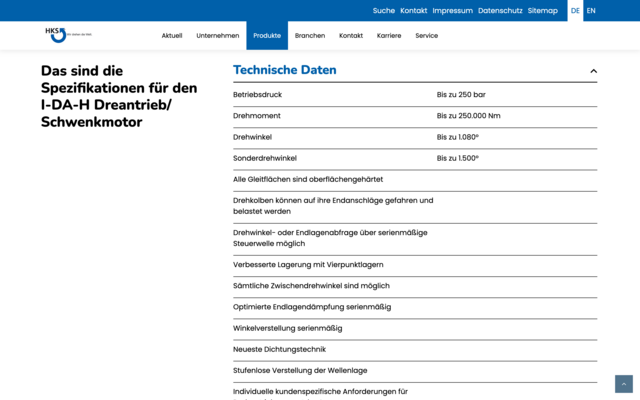Collapse the Technische Daten section chevron

click(x=593, y=71)
